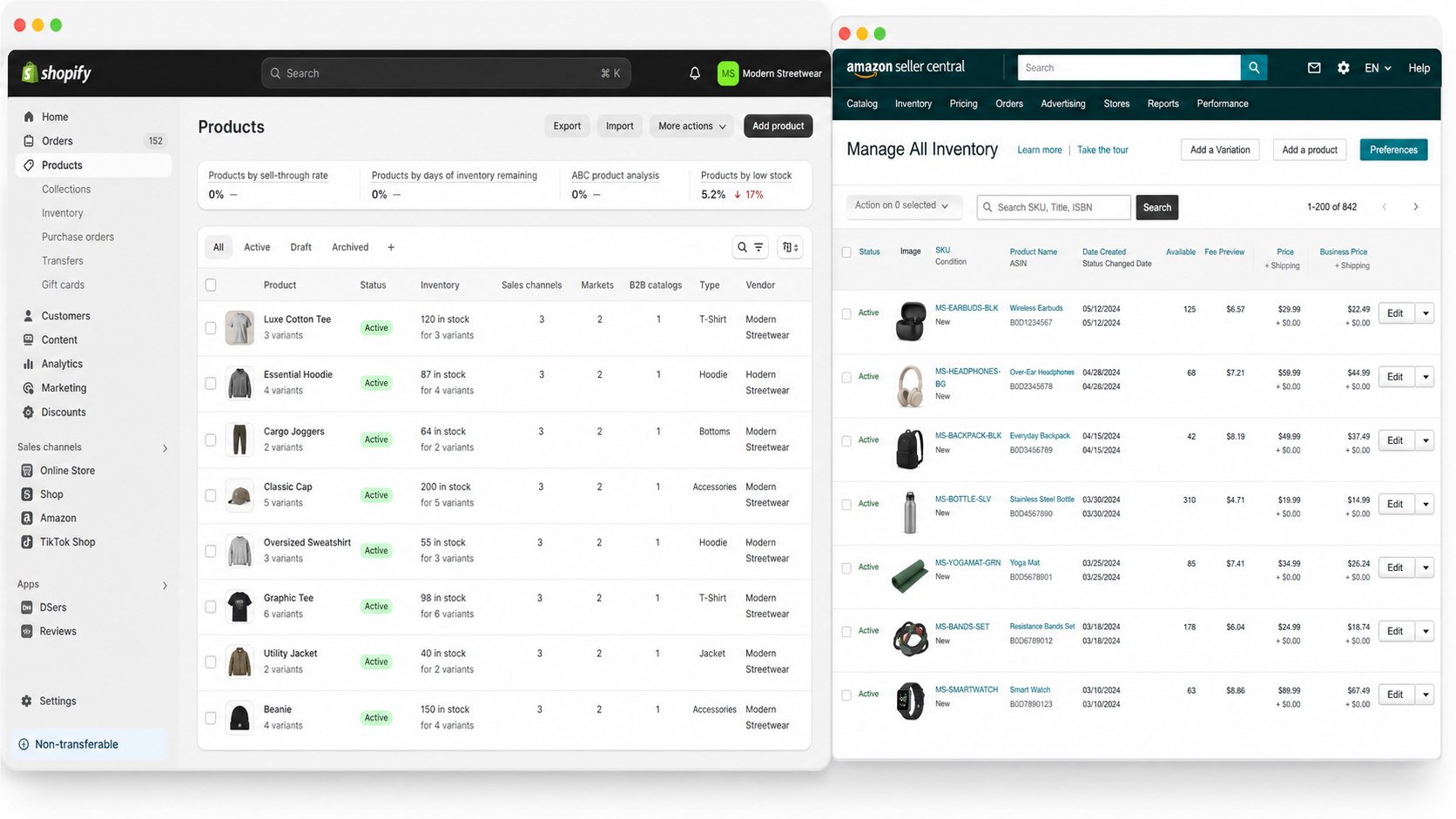
Task: Click the Preferences button
Action: pyautogui.click(x=1393, y=150)
